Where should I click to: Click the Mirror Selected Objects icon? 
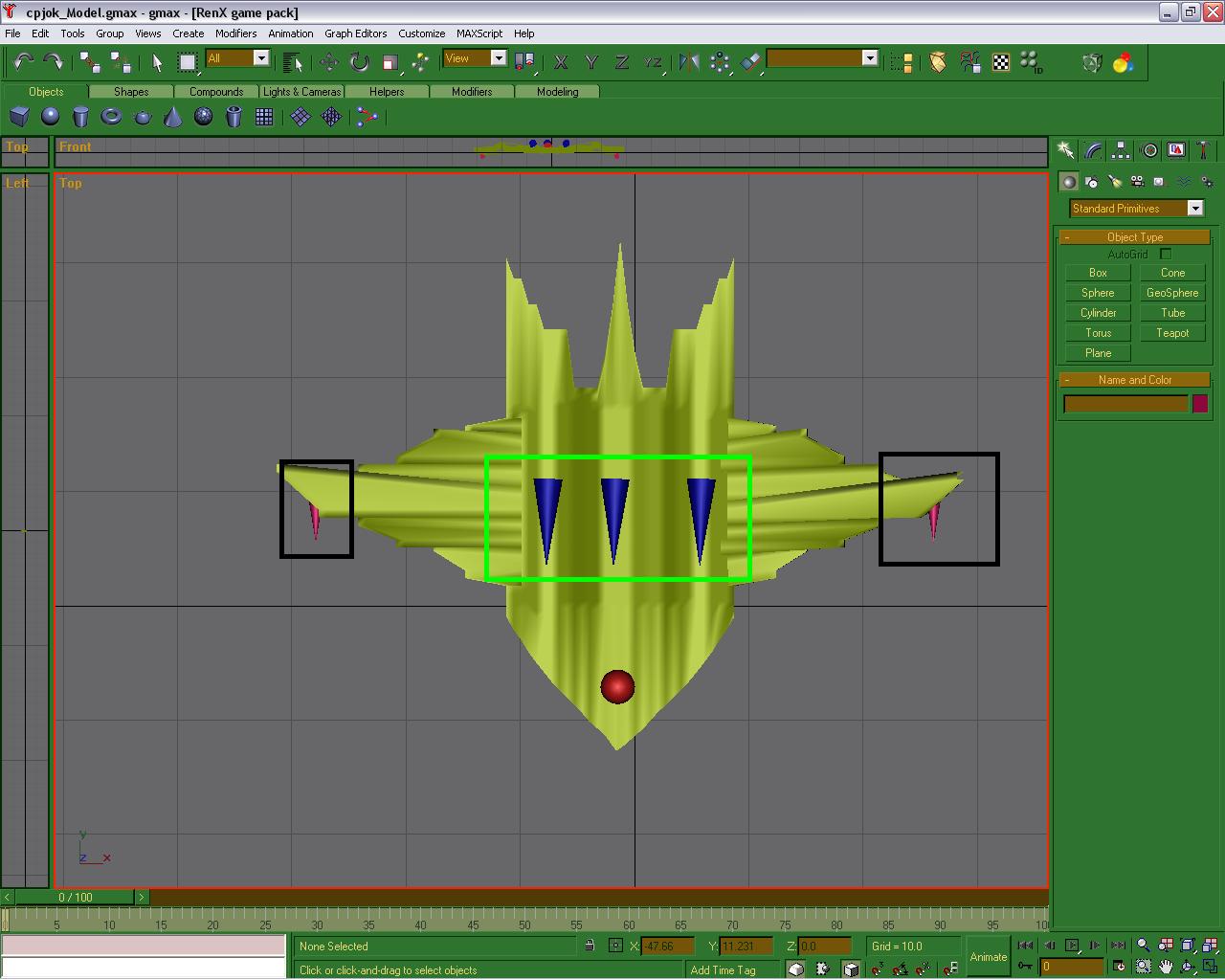click(688, 62)
